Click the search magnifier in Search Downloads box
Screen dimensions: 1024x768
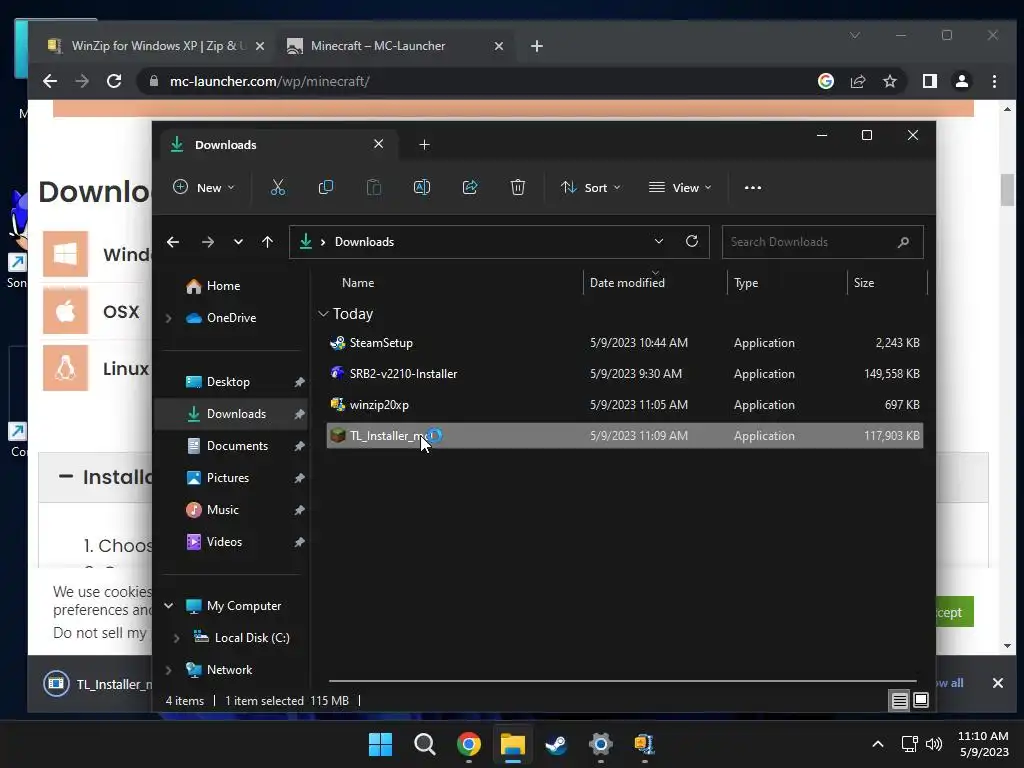903,242
